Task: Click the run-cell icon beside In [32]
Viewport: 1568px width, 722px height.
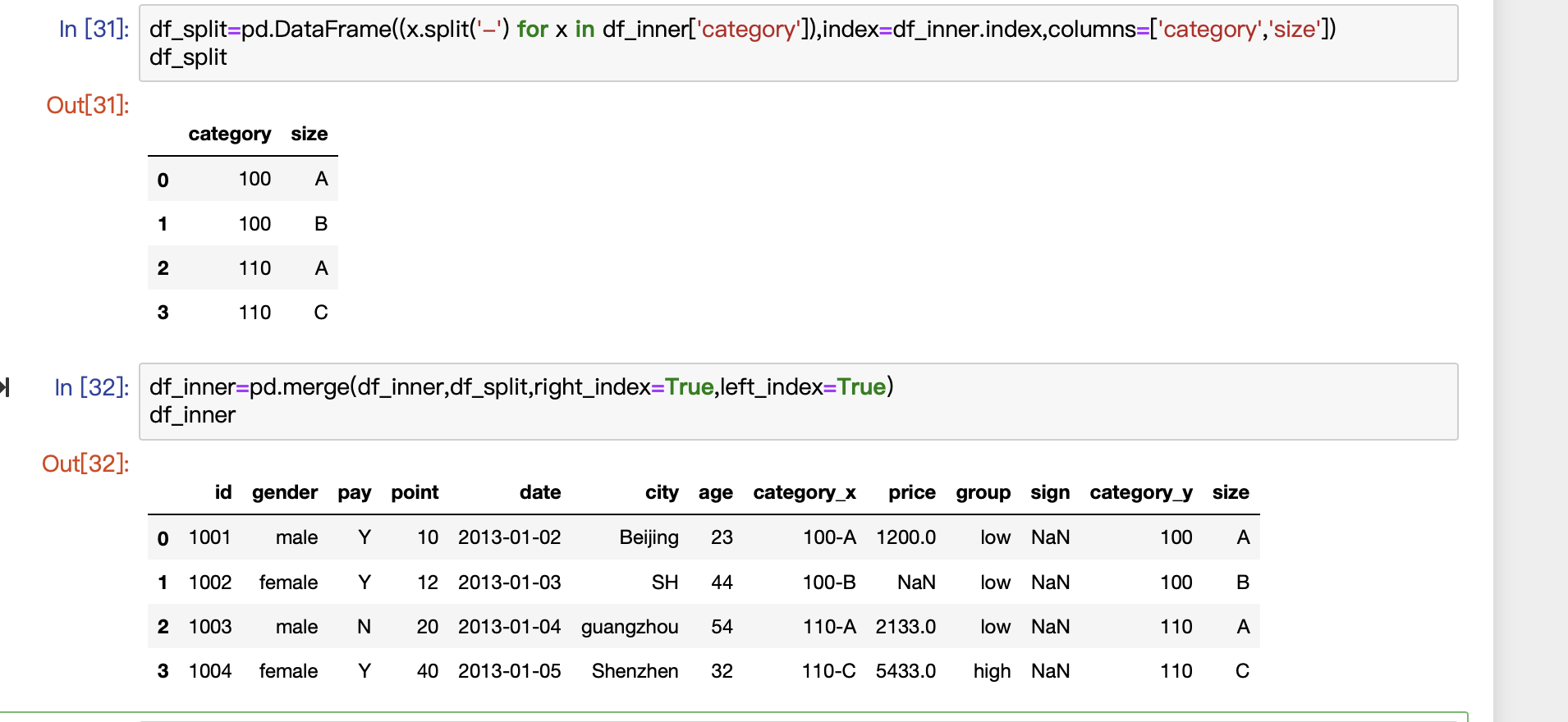Action: [x=5, y=387]
